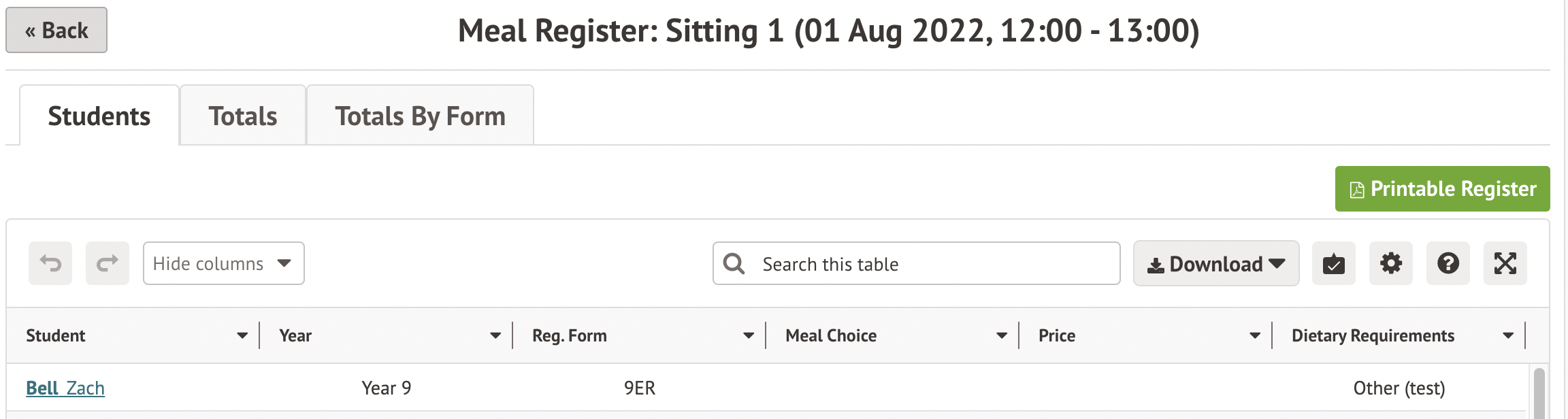Open the Download dropdown menu

(x=1215, y=263)
